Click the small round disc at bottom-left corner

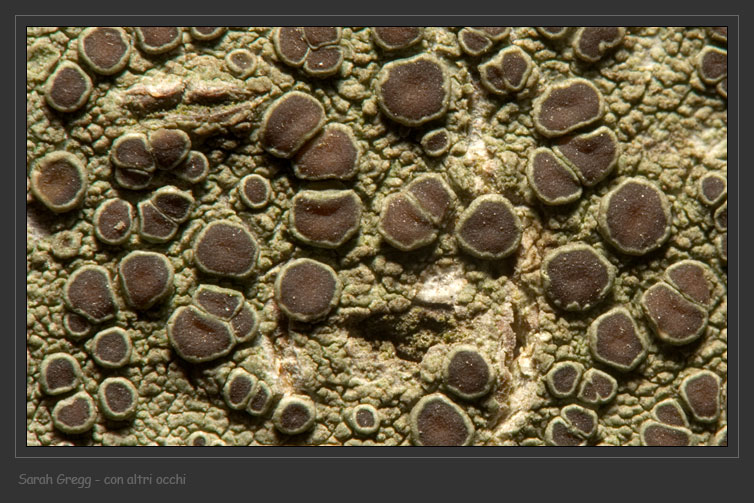coord(73,412)
